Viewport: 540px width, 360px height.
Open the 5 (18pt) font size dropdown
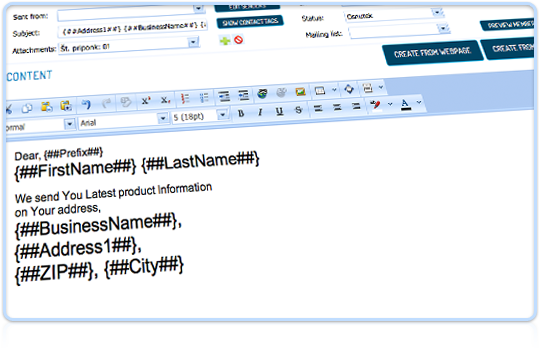pyautogui.click(x=223, y=114)
